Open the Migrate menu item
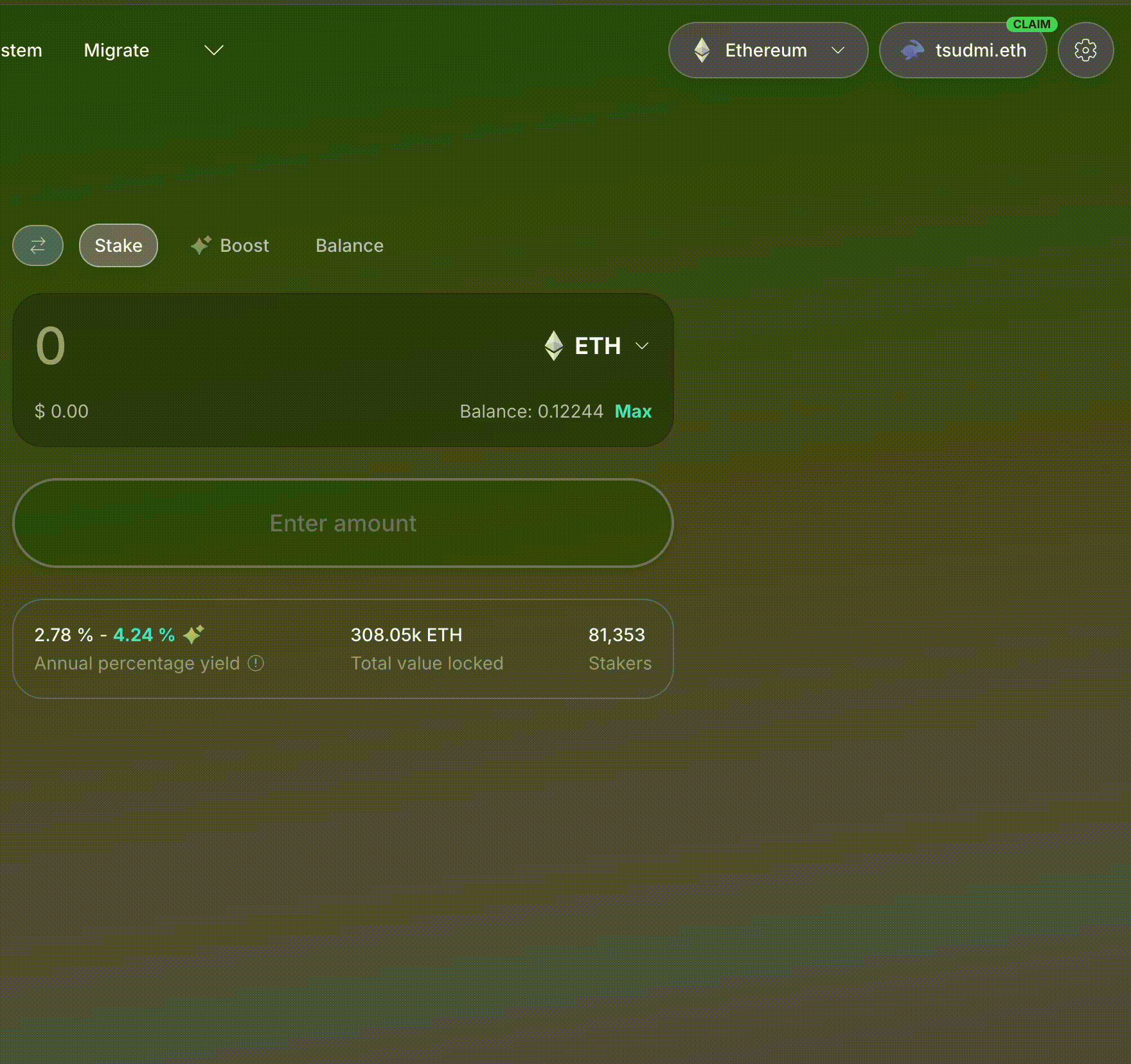 pos(116,50)
